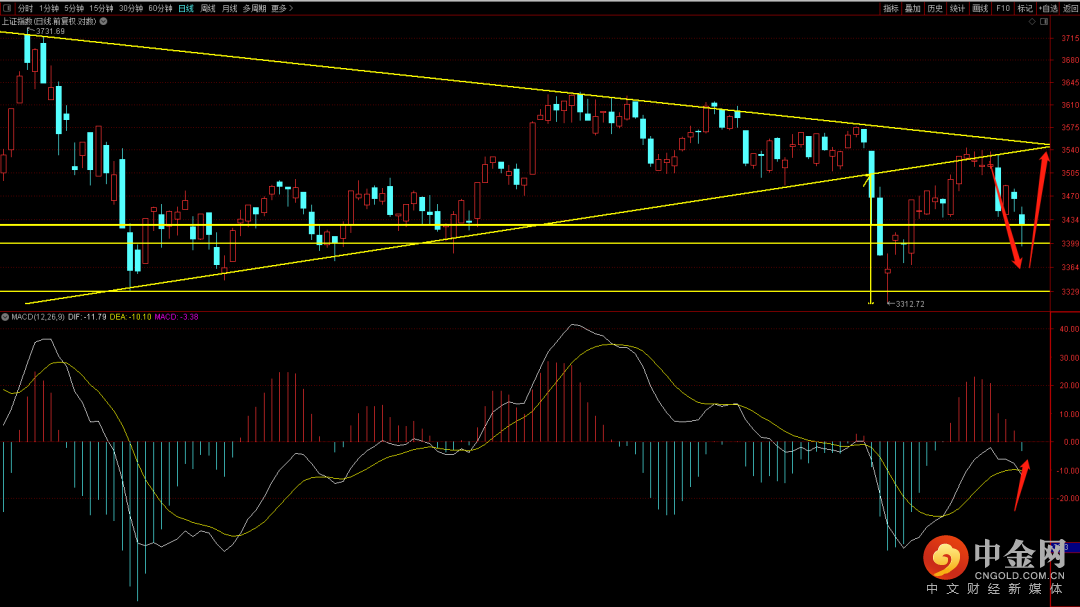Click the diamond icon above the price axis

tap(1032, 22)
